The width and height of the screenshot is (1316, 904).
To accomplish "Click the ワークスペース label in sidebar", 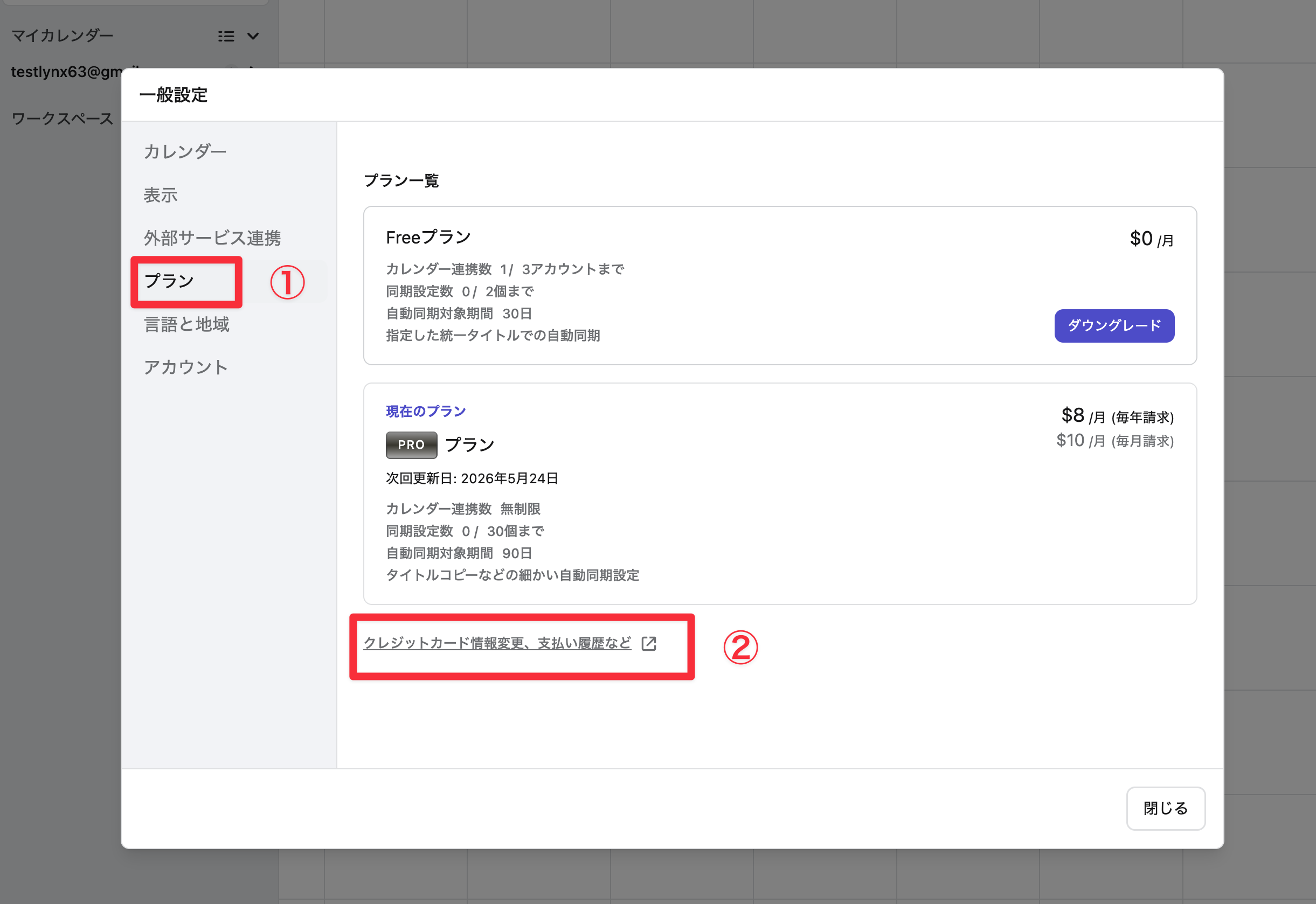I will pyautogui.click(x=63, y=119).
